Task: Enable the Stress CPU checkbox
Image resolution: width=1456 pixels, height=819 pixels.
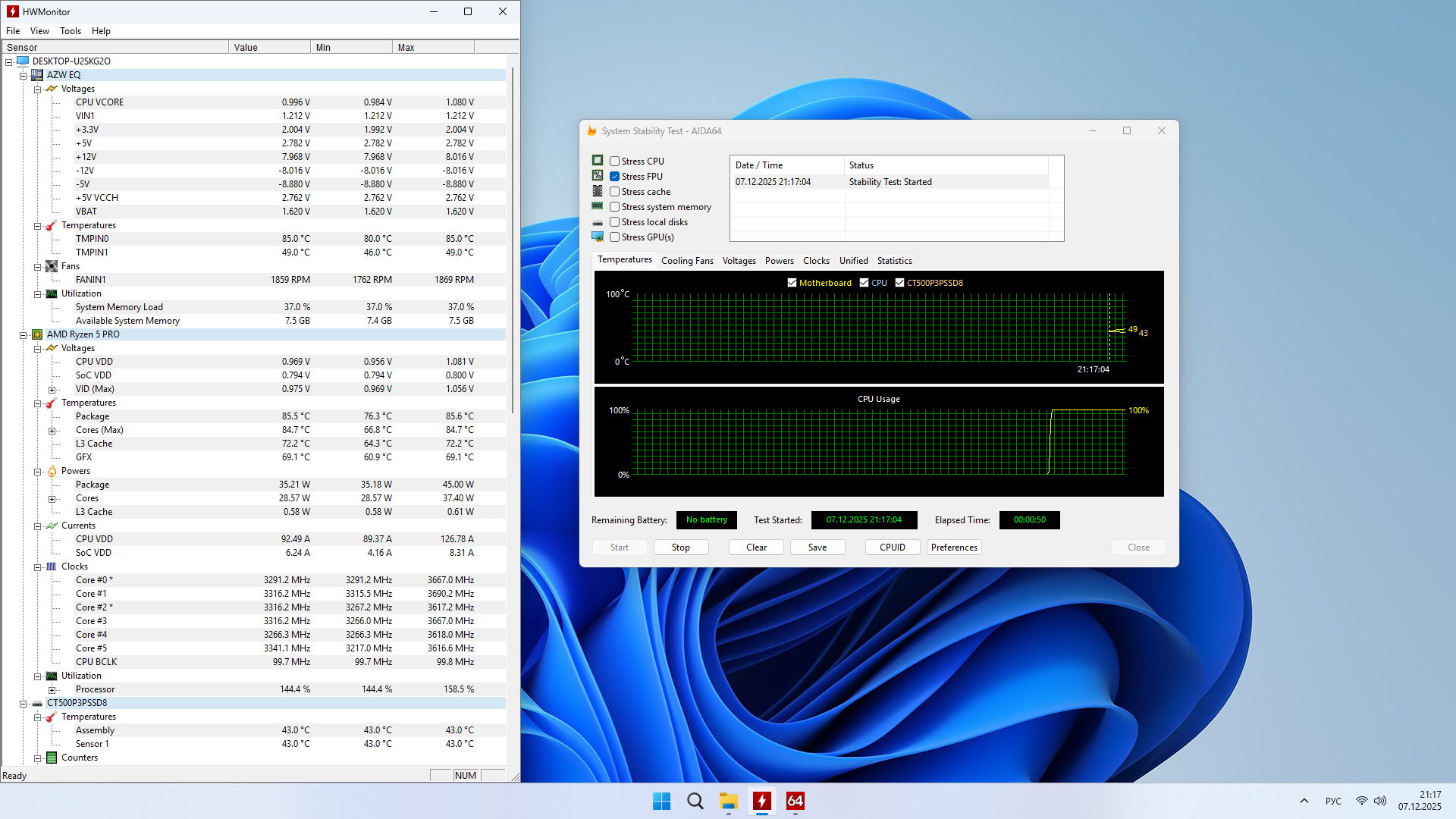Action: (x=614, y=162)
